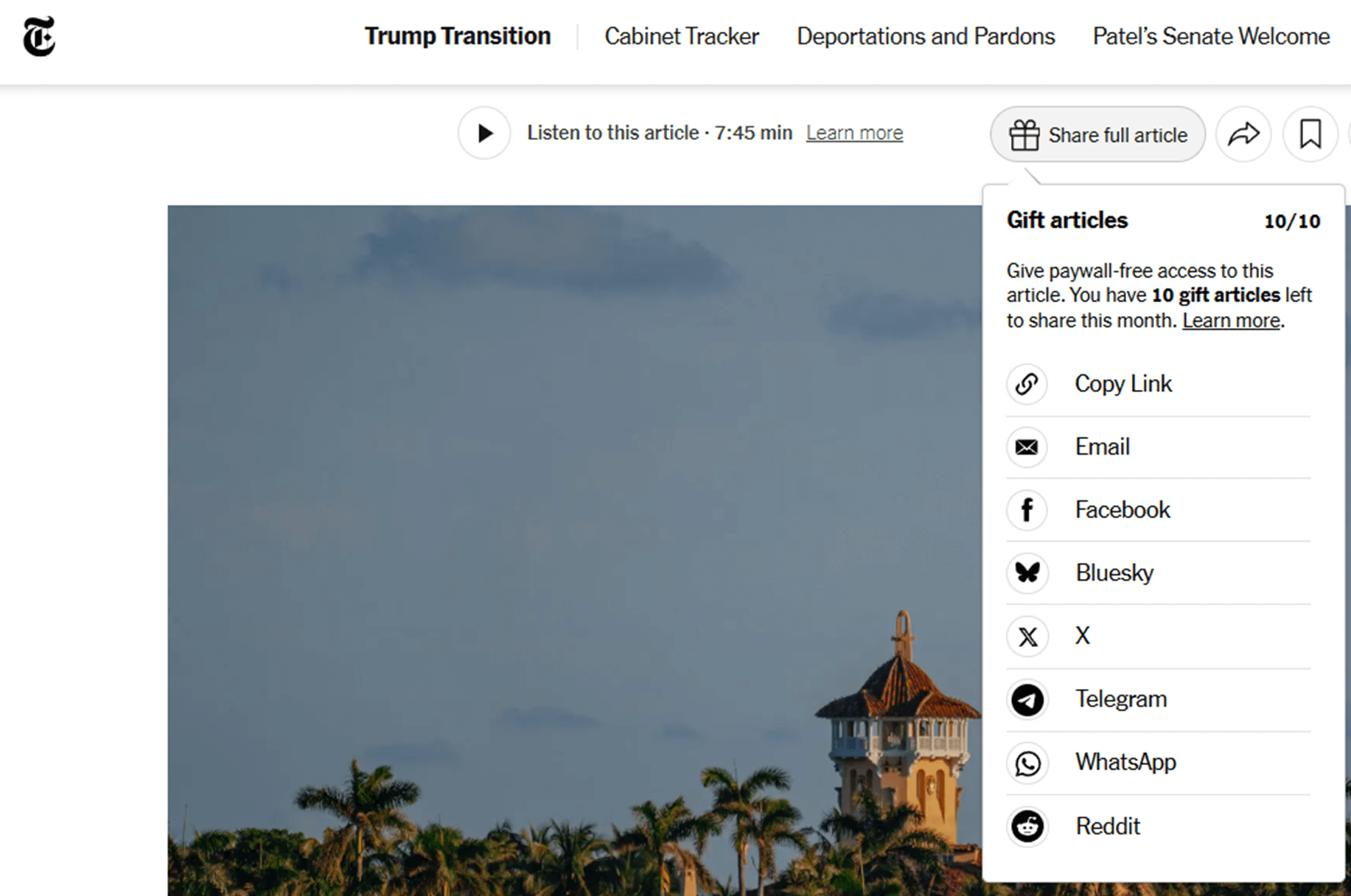1351x896 pixels.
Task: Send the article through Telegram
Action: point(1120,699)
